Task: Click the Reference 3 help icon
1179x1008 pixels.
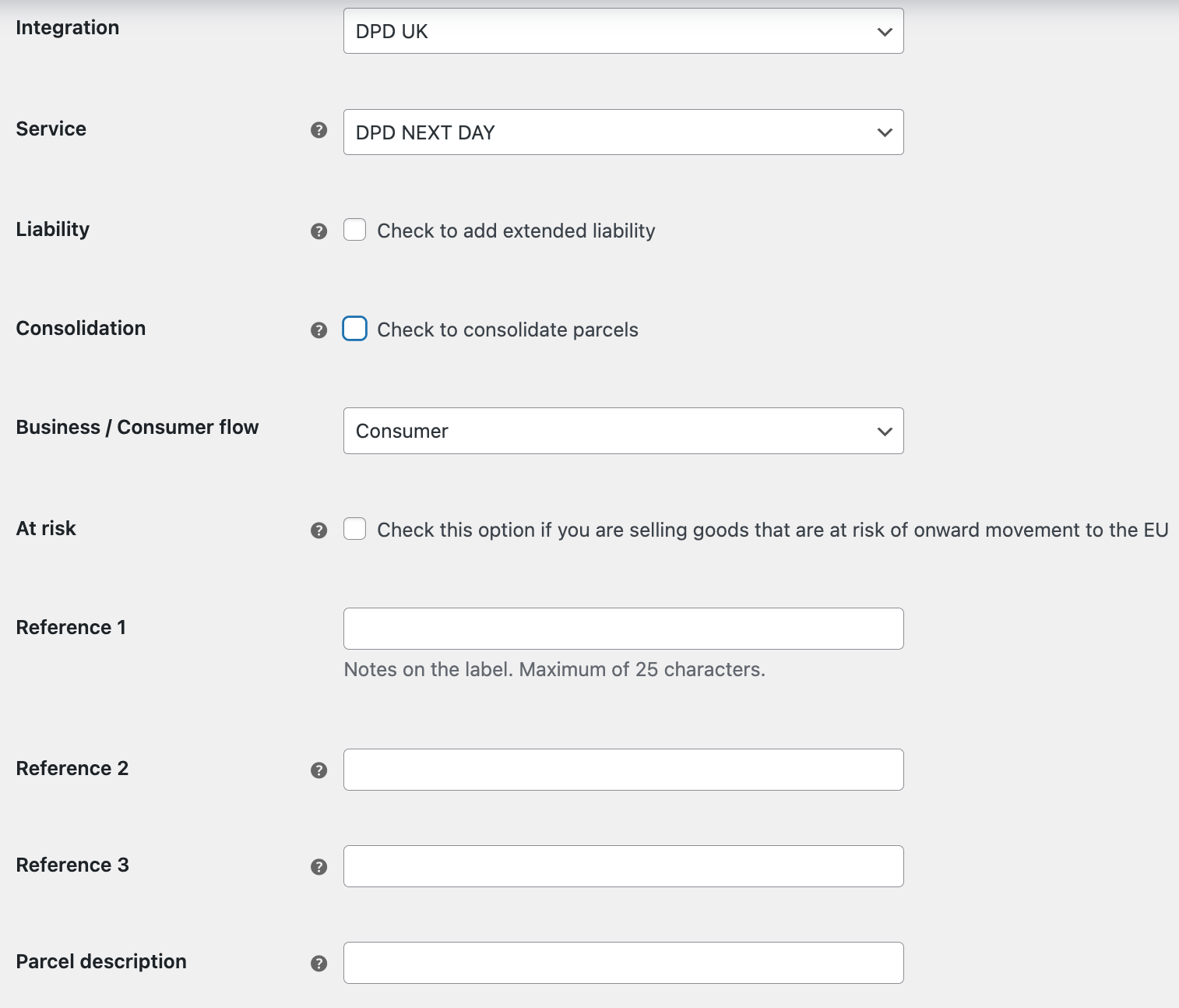Action: pyautogui.click(x=319, y=867)
